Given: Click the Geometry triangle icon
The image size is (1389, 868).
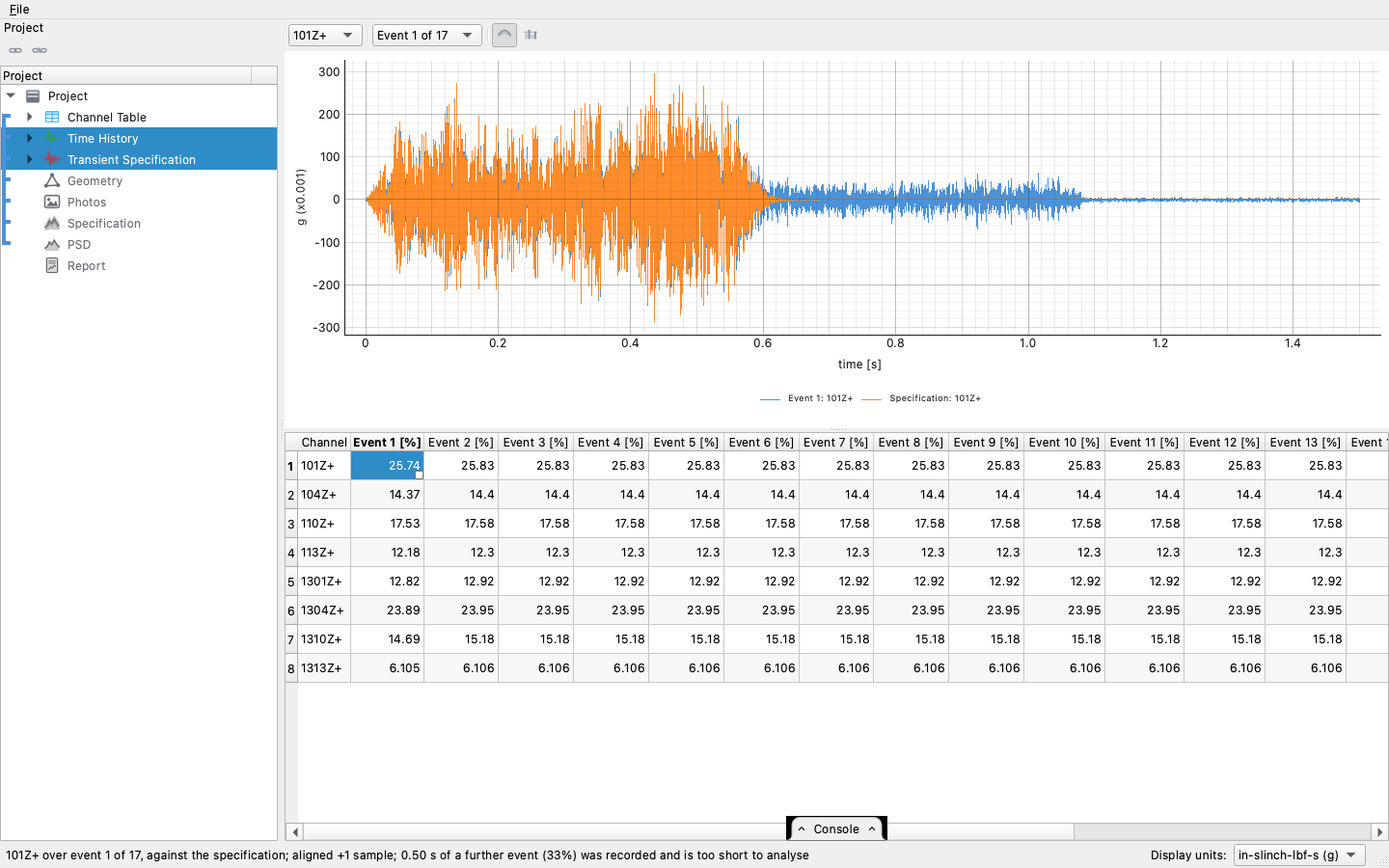Looking at the screenshot, I should tap(52, 180).
